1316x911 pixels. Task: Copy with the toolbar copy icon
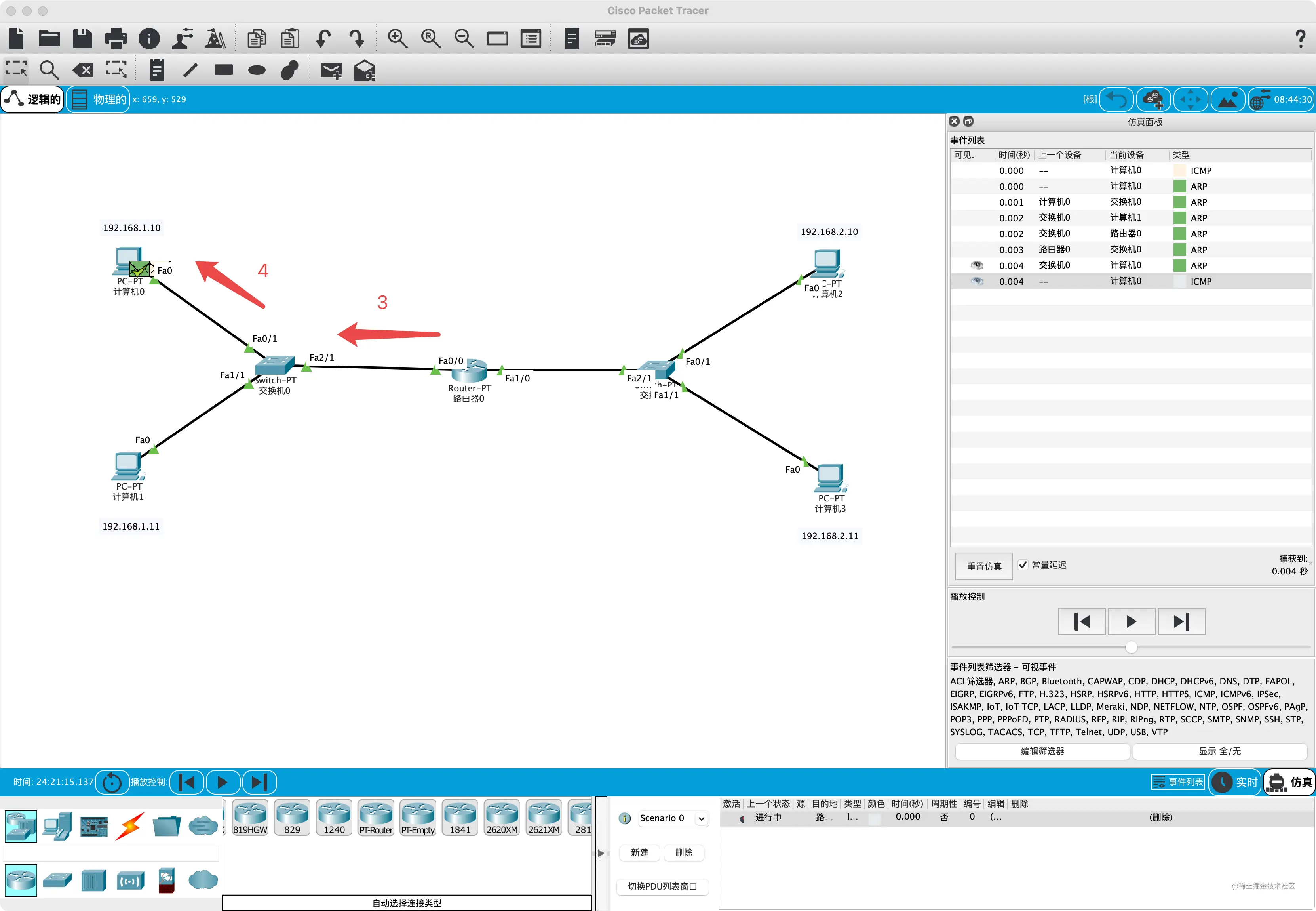pos(257,38)
